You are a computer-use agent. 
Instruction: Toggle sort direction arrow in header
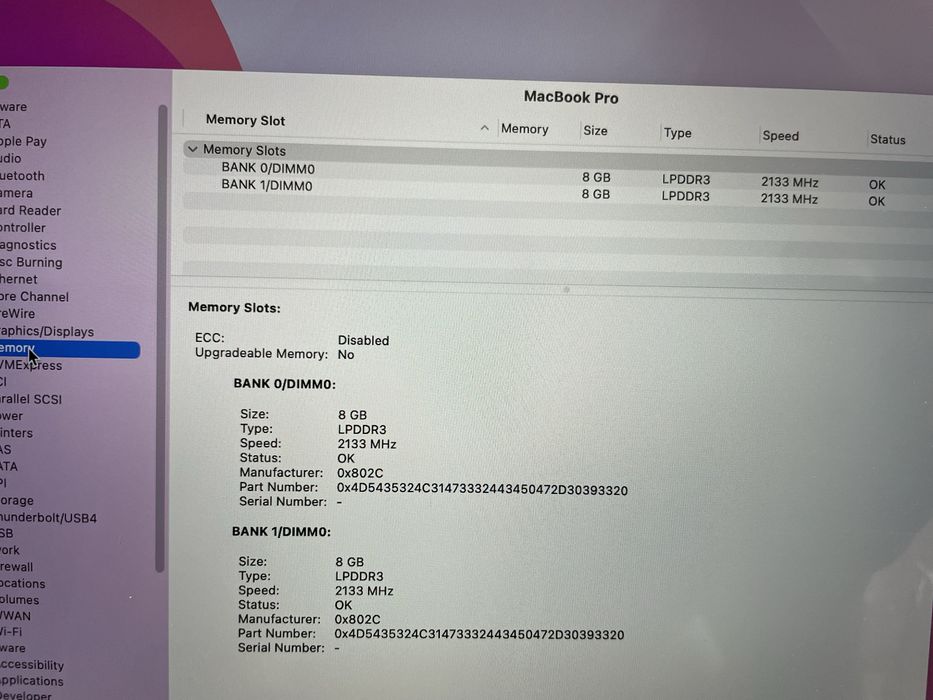point(484,128)
